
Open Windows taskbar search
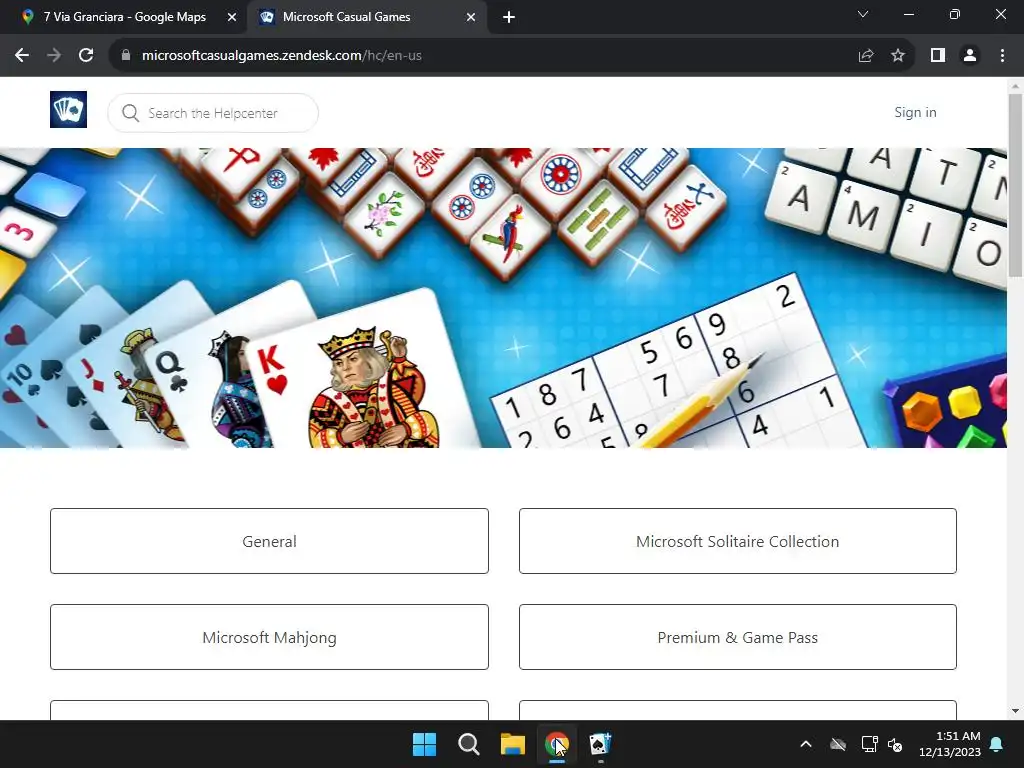pyautogui.click(x=468, y=744)
